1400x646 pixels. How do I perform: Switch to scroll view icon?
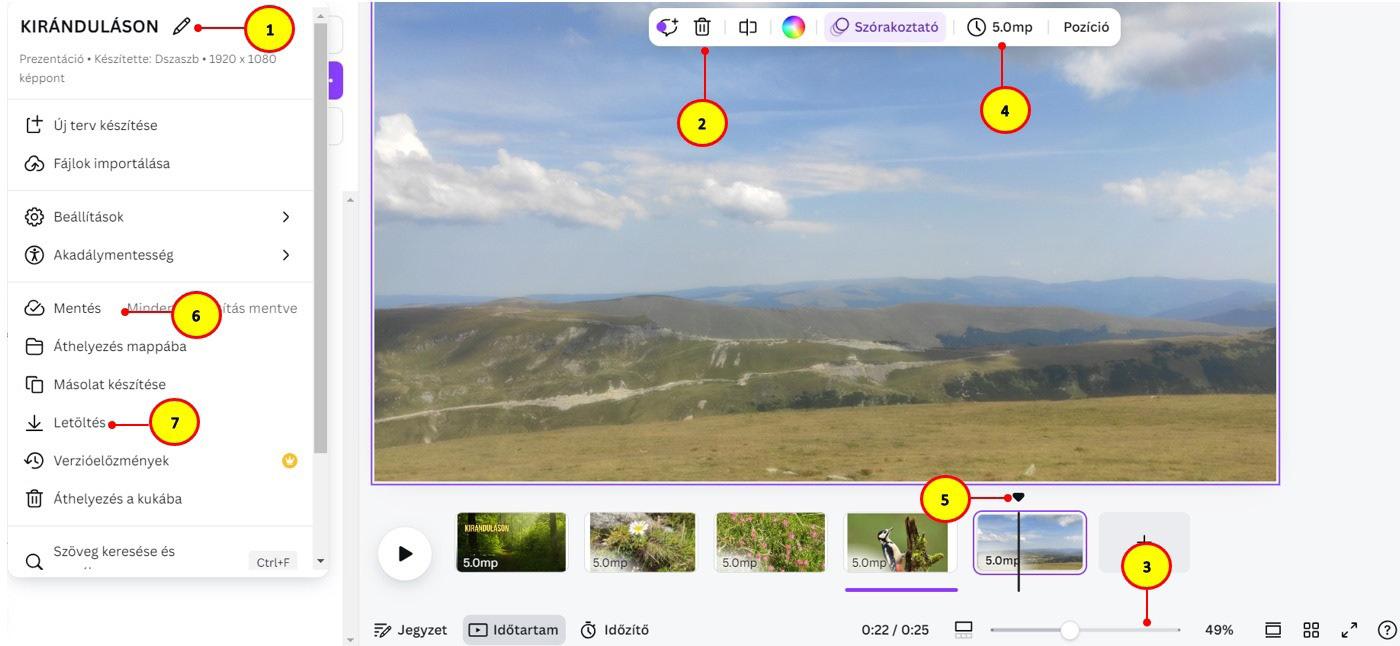coord(1273,630)
